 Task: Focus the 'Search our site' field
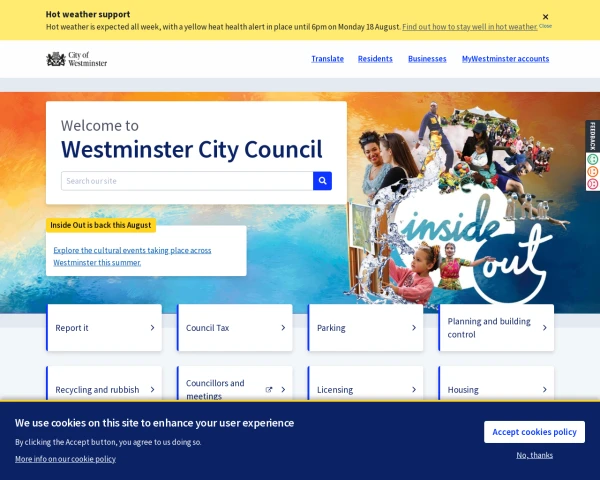(187, 181)
